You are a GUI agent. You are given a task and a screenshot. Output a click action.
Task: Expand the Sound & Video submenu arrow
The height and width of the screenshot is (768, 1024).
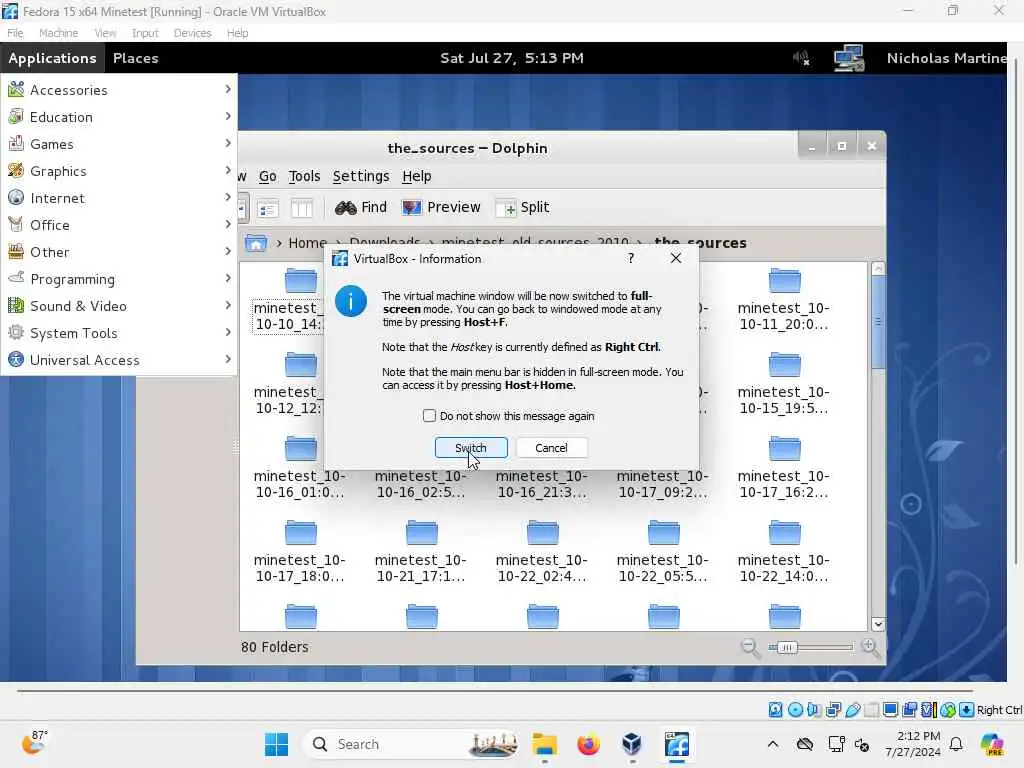[x=228, y=305]
